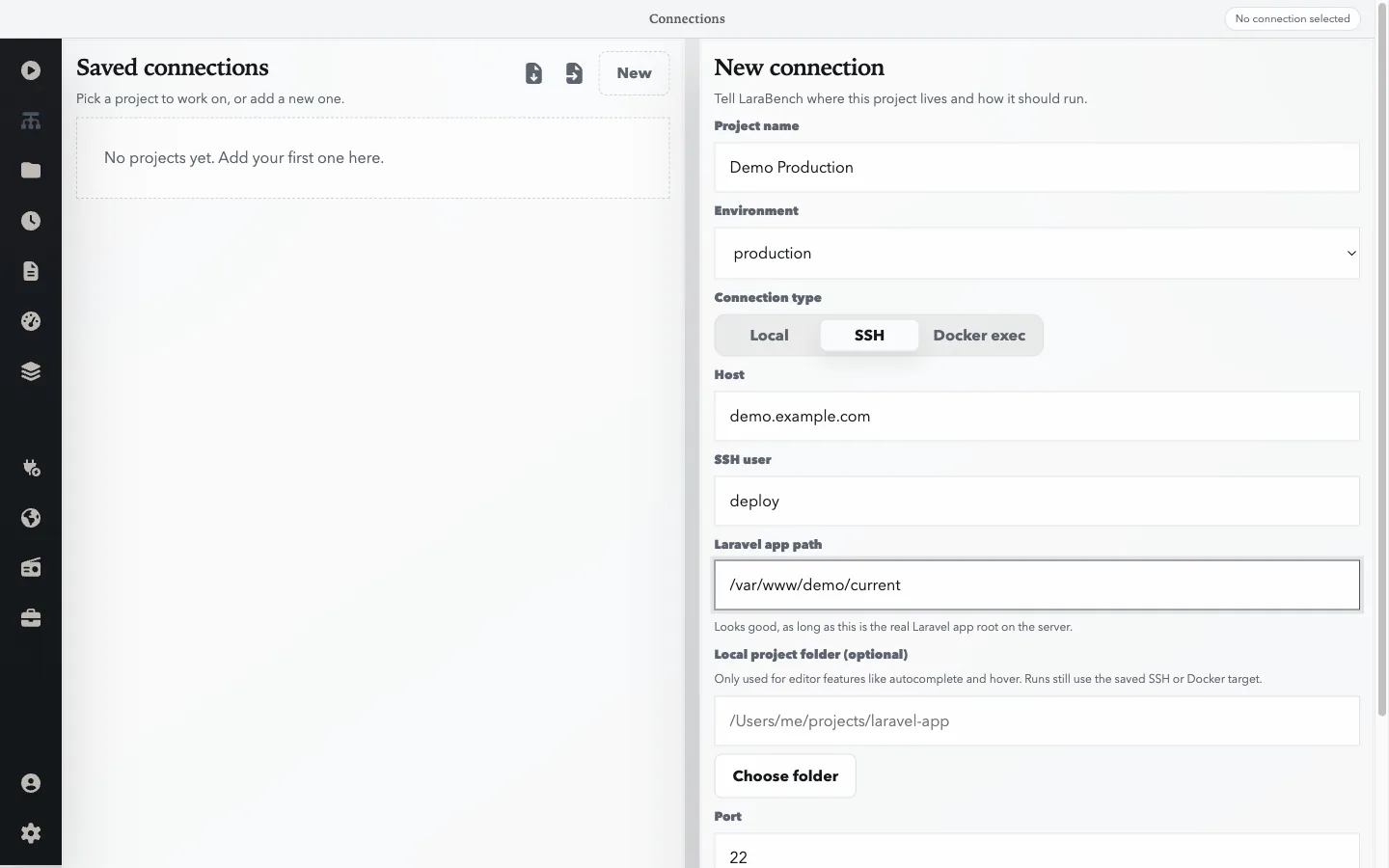
Task: Open the user account icon in sidebar
Action: click(x=31, y=783)
